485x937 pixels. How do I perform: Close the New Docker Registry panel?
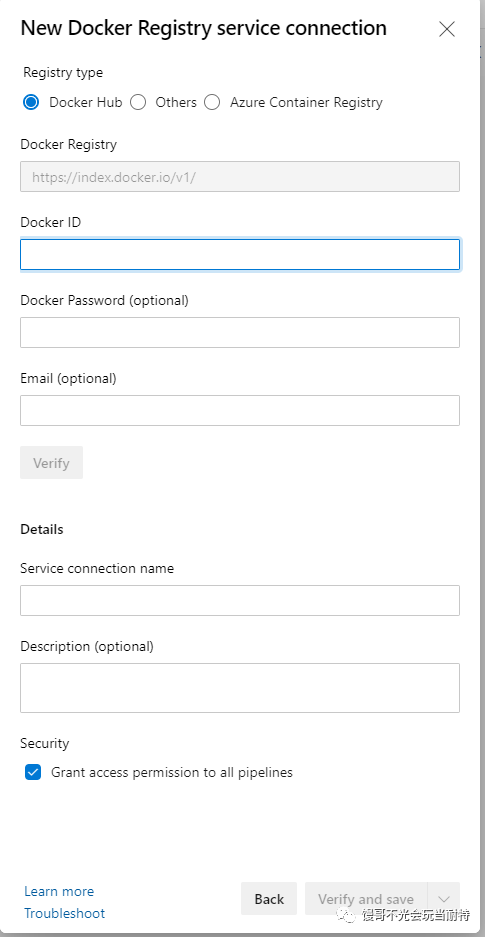click(x=447, y=29)
